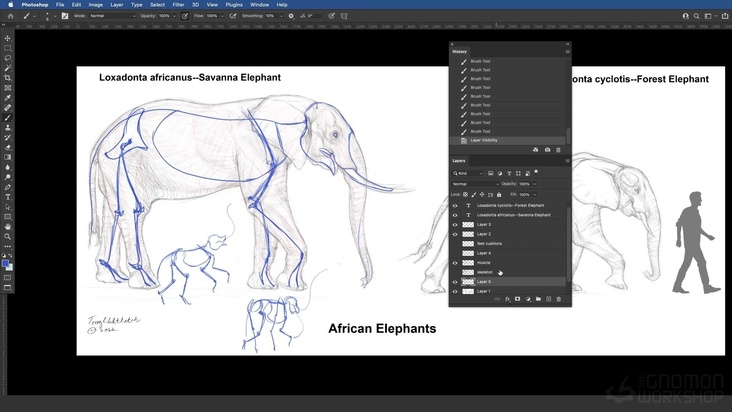Select the History panel tab

[459, 51]
